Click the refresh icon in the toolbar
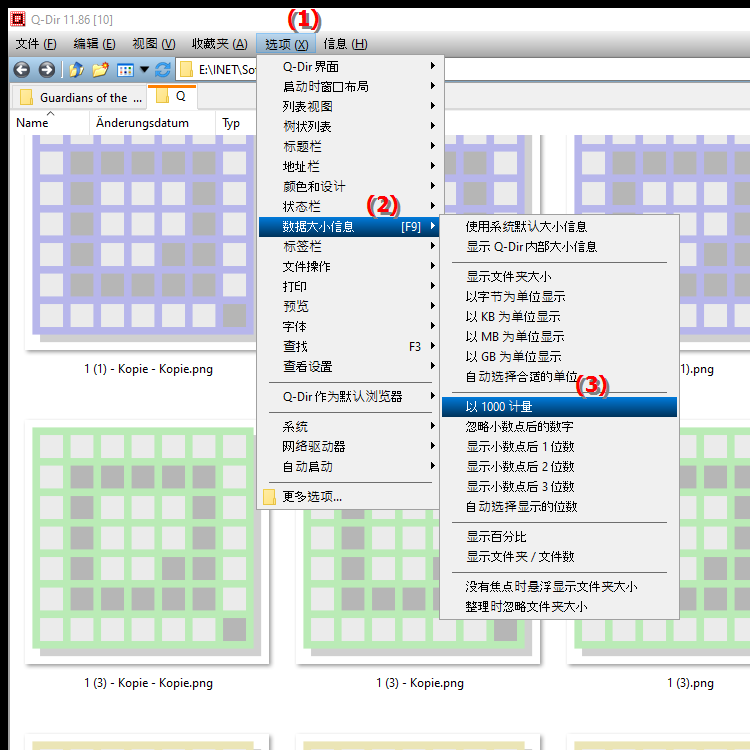This screenshot has height=750, width=750. (x=163, y=70)
